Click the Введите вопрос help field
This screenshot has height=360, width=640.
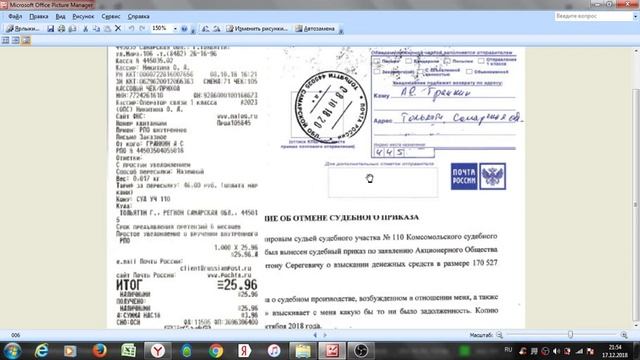(x=593, y=16)
